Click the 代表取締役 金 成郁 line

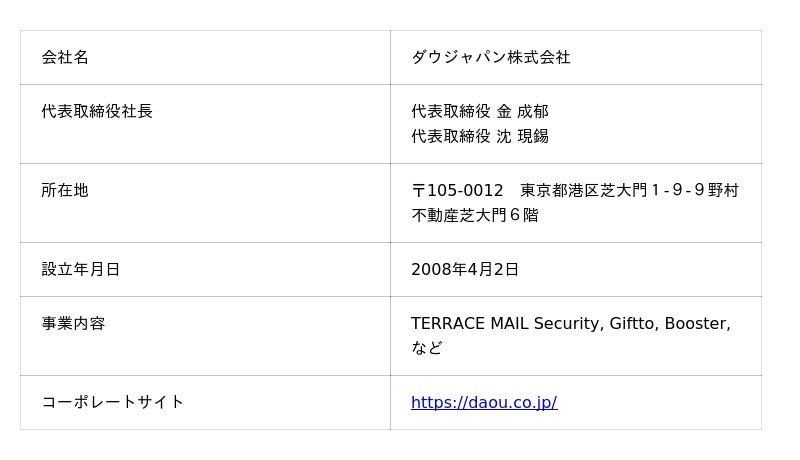[480, 112]
